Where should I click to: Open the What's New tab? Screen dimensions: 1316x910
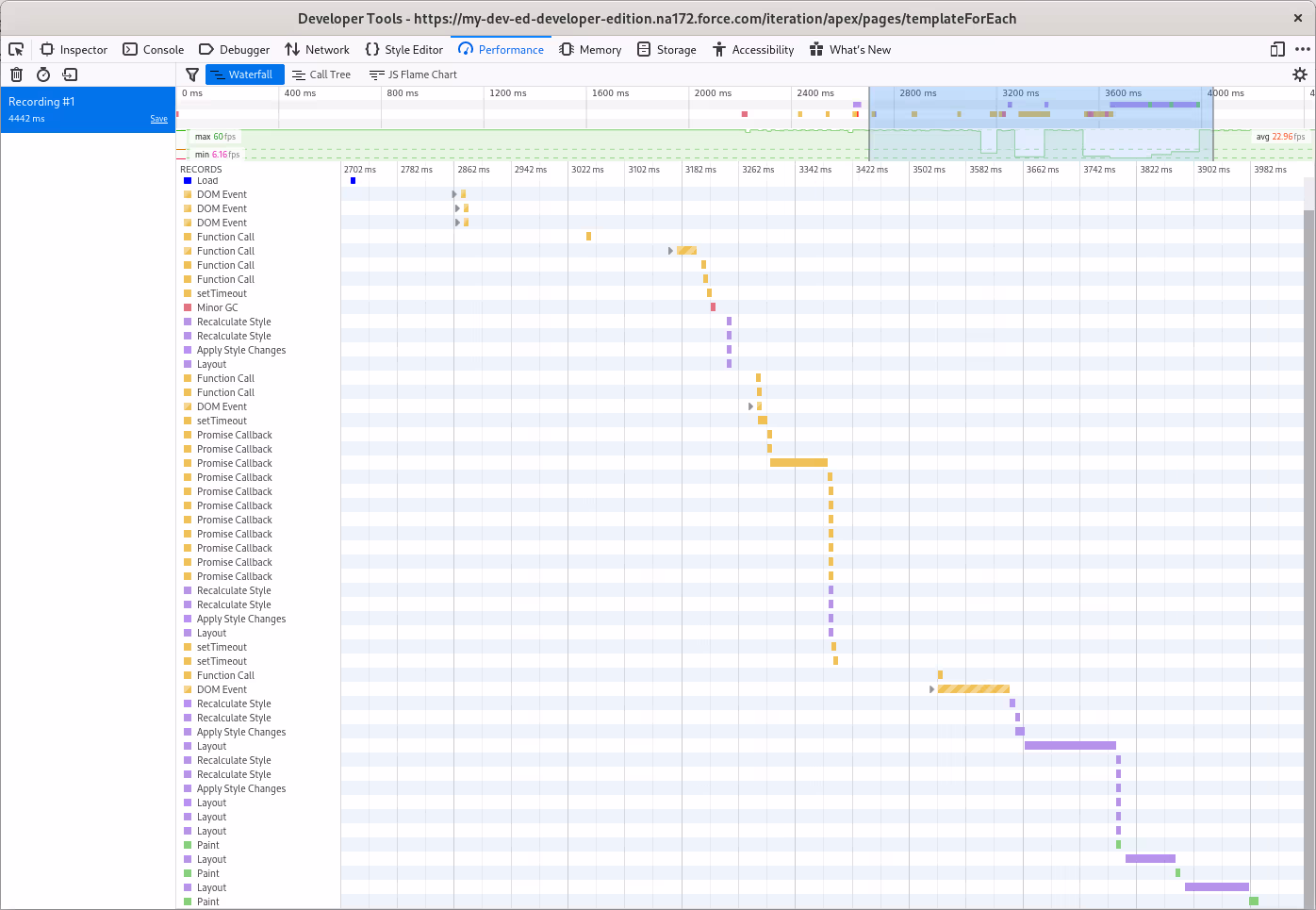pos(849,50)
